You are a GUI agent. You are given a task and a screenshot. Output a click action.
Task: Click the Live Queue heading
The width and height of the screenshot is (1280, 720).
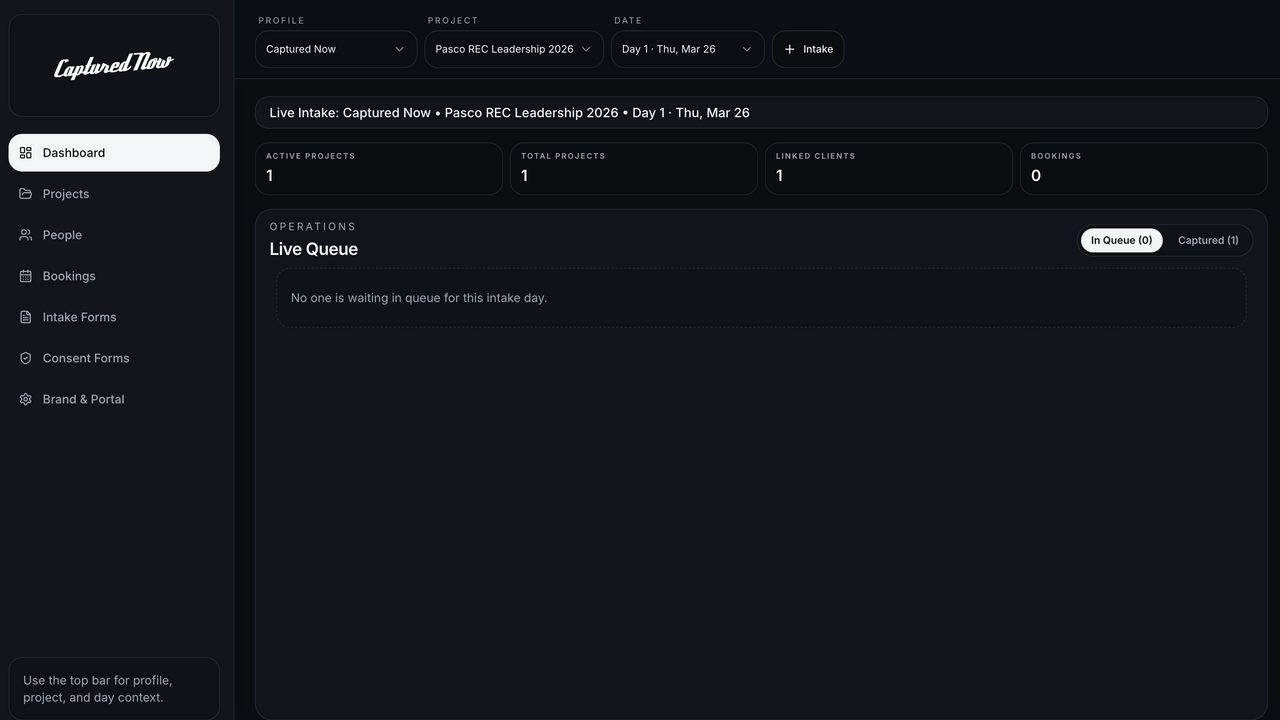pyautogui.click(x=313, y=249)
